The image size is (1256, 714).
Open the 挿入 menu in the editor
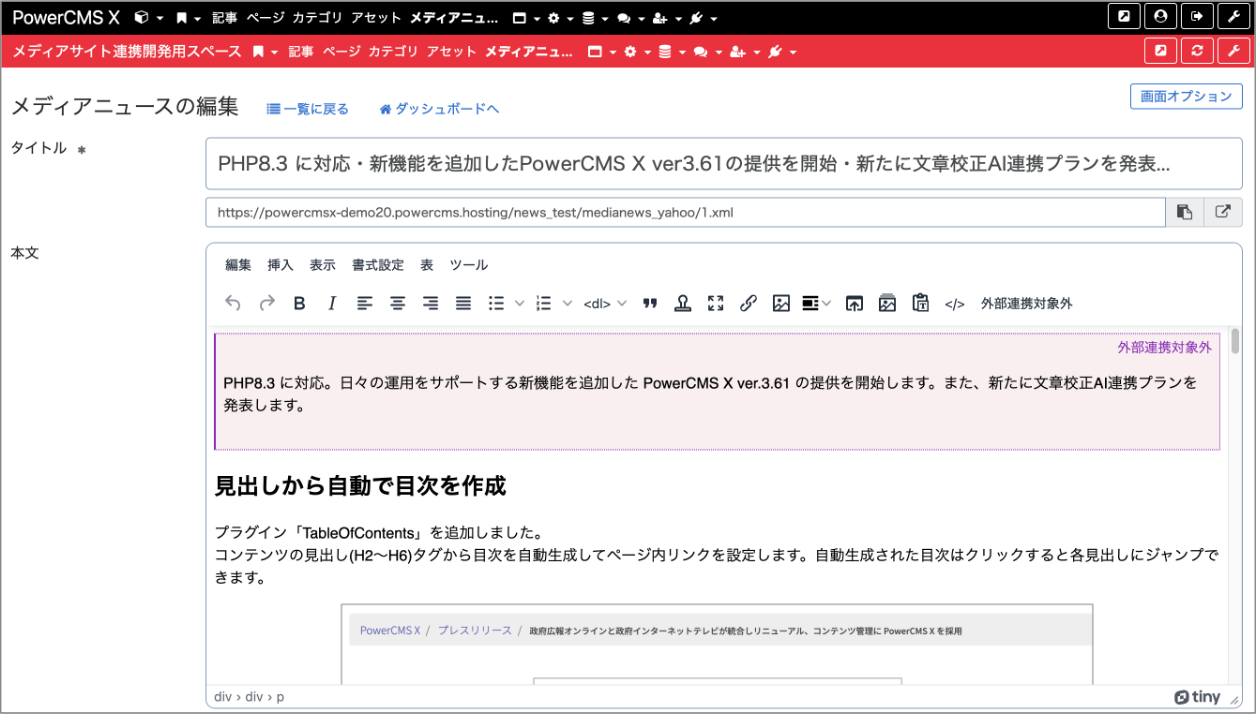pos(280,265)
